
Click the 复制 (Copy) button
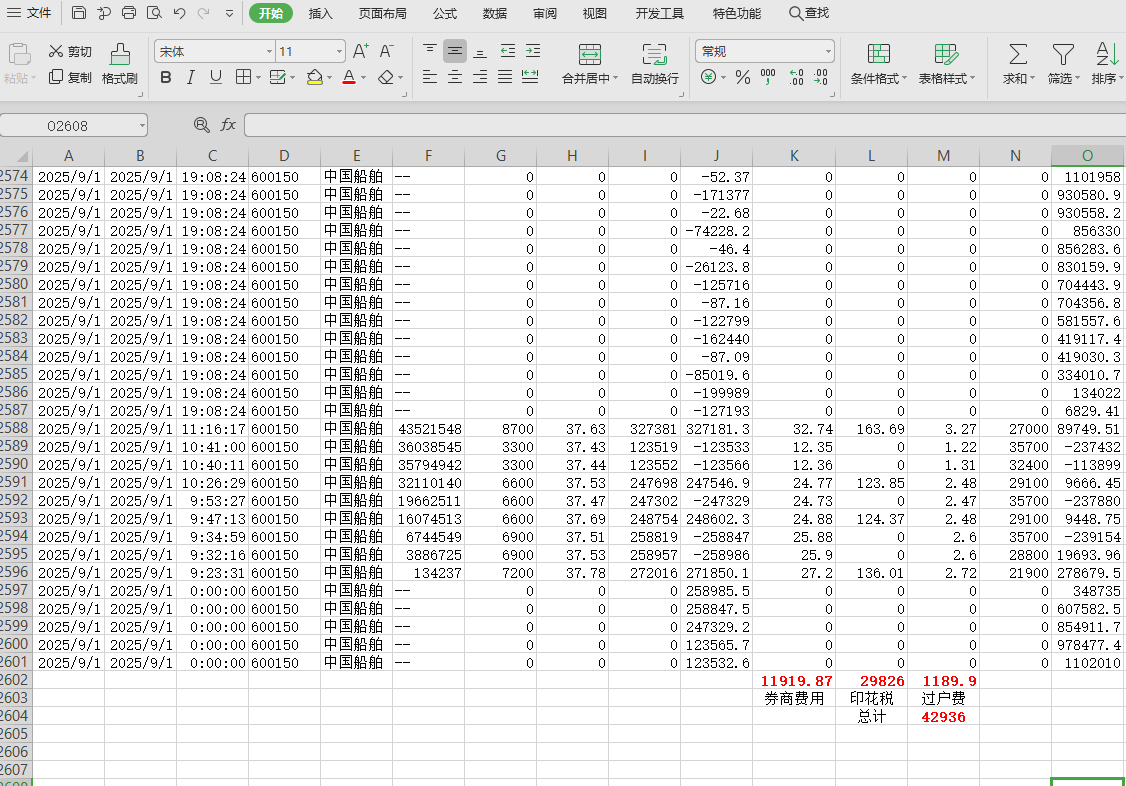coord(71,77)
